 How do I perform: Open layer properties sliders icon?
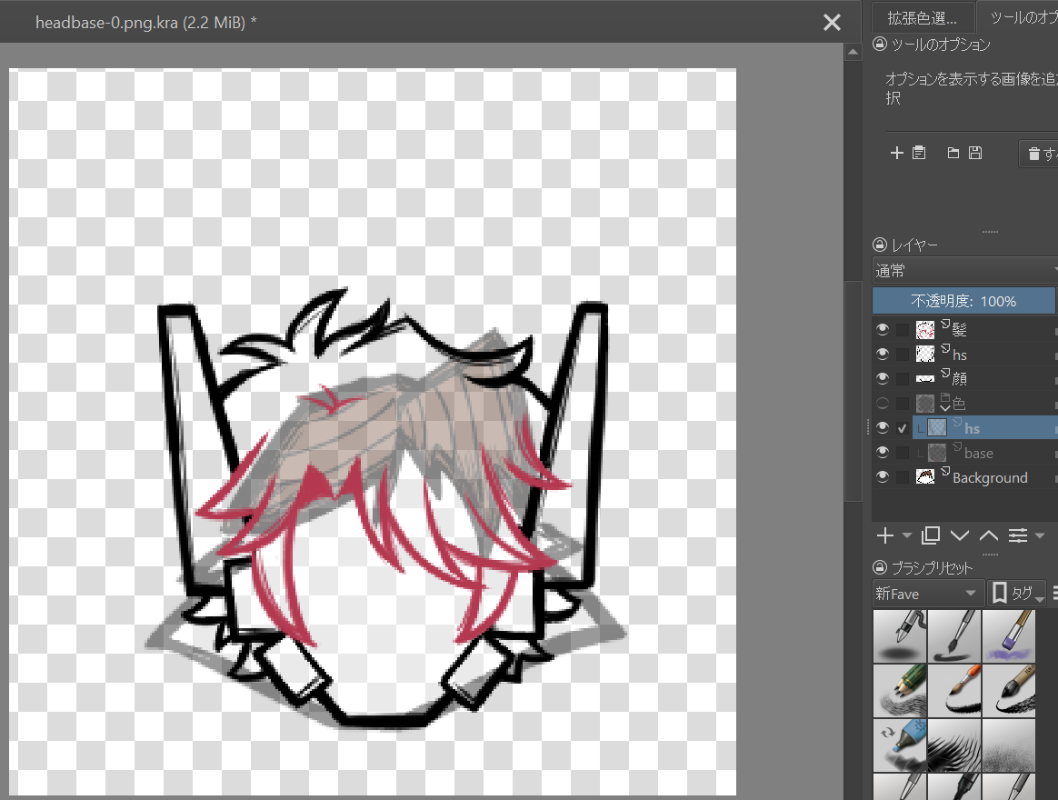pyautogui.click(x=1018, y=536)
